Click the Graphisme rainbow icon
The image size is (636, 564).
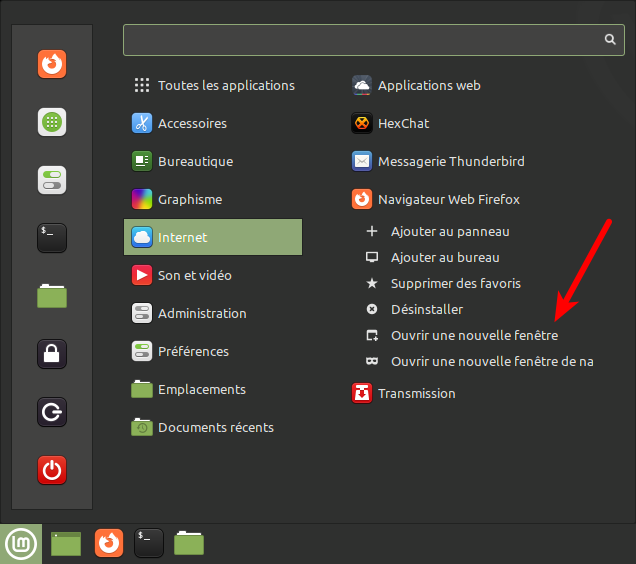(142, 199)
